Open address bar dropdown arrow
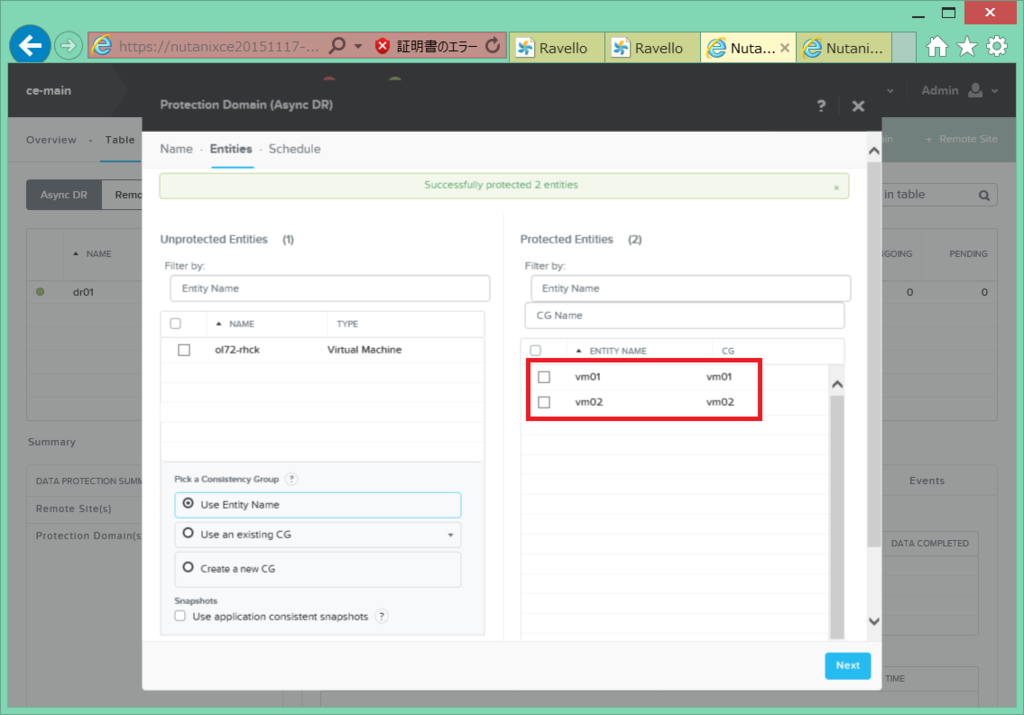This screenshot has width=1024, height=715. (358, 46)
